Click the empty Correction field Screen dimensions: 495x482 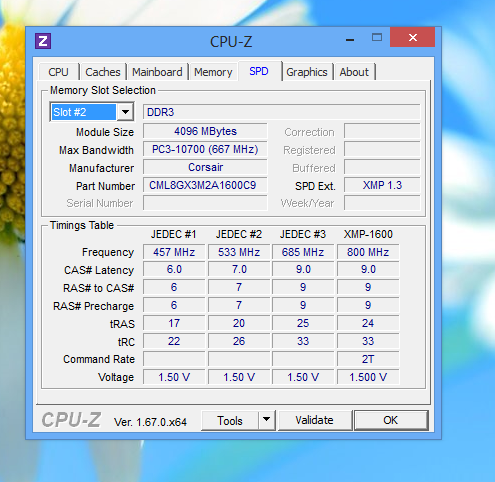pos(382,131)
